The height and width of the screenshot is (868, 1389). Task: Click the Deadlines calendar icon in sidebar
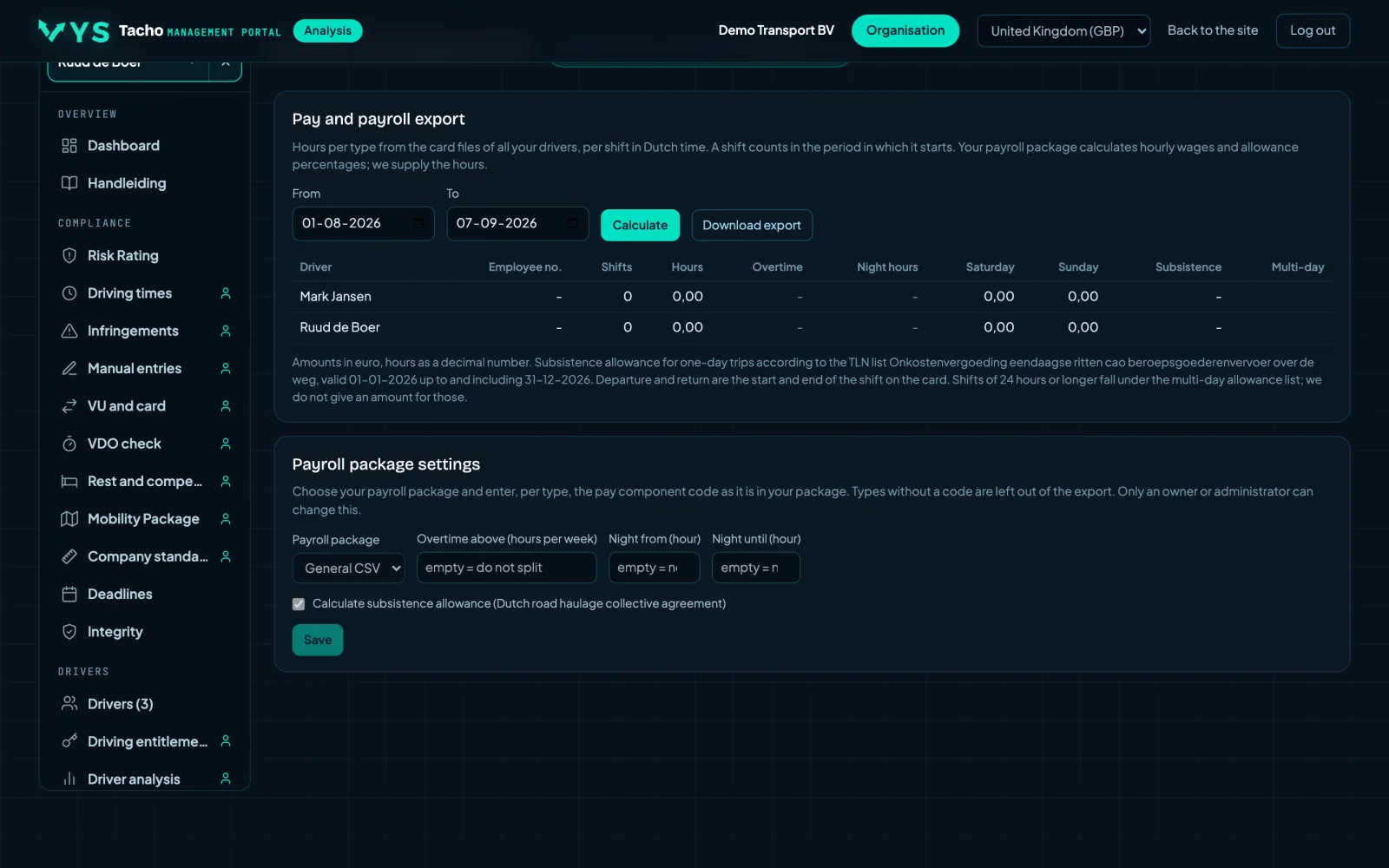69,594
